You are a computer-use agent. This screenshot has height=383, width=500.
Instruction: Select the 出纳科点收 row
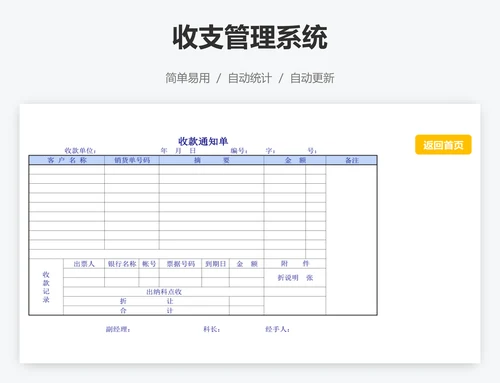click(x=164, y=292)
